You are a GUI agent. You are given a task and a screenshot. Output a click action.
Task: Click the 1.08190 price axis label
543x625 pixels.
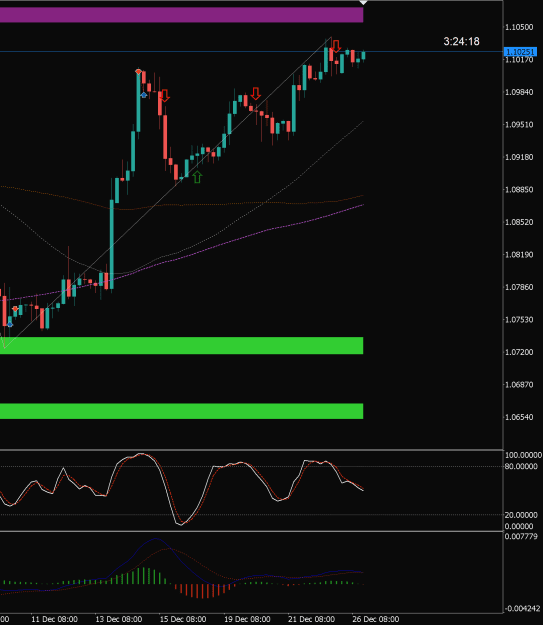point(519,255)
